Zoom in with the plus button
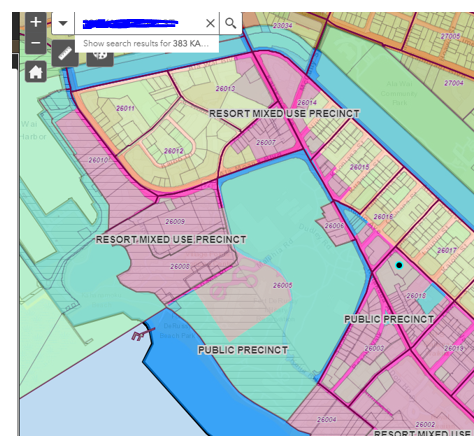This screenshot has width=474, height=444. pyautogui.click(x=36, y=22)
